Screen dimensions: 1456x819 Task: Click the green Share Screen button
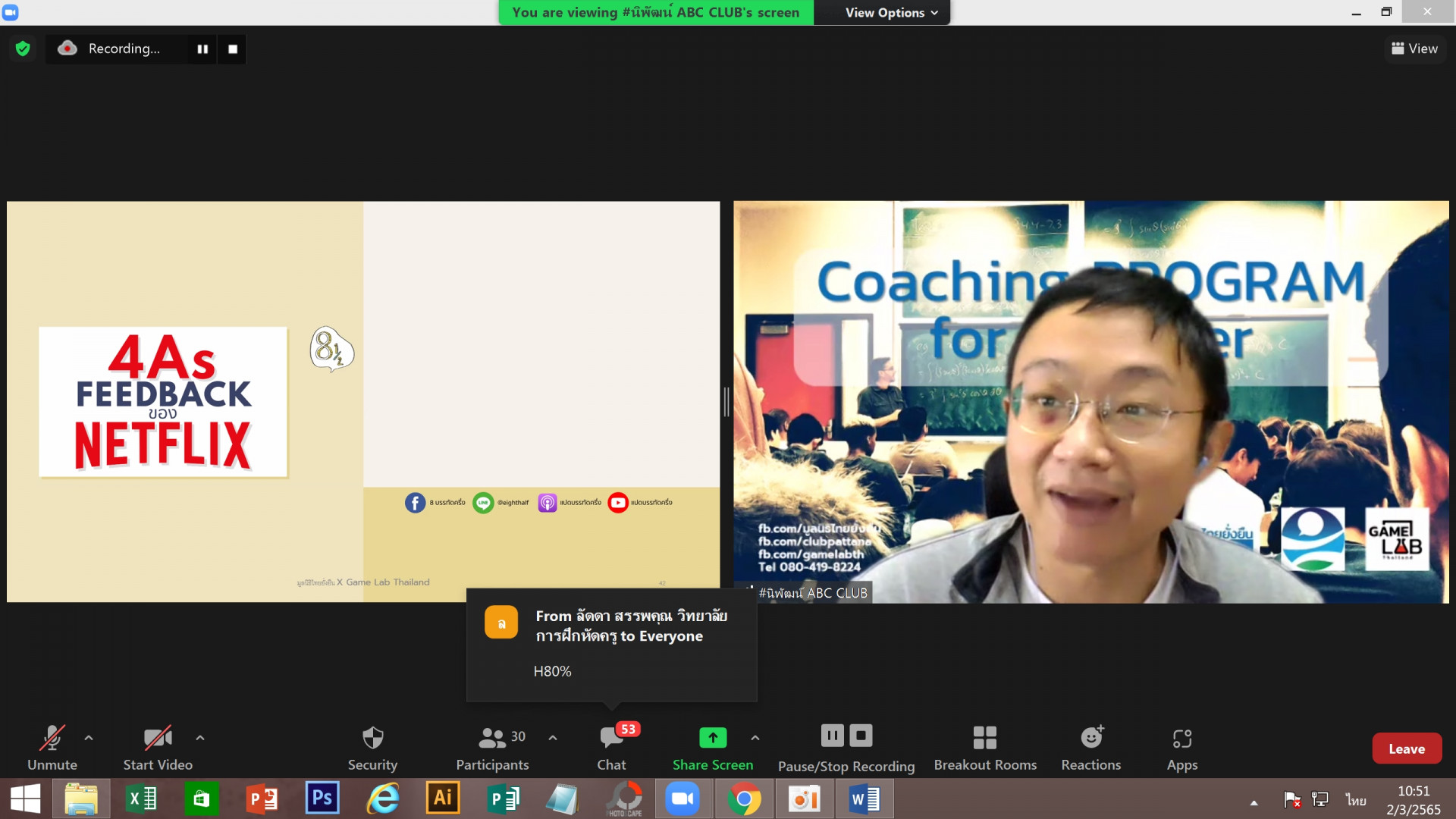click(x=713, y=748)
